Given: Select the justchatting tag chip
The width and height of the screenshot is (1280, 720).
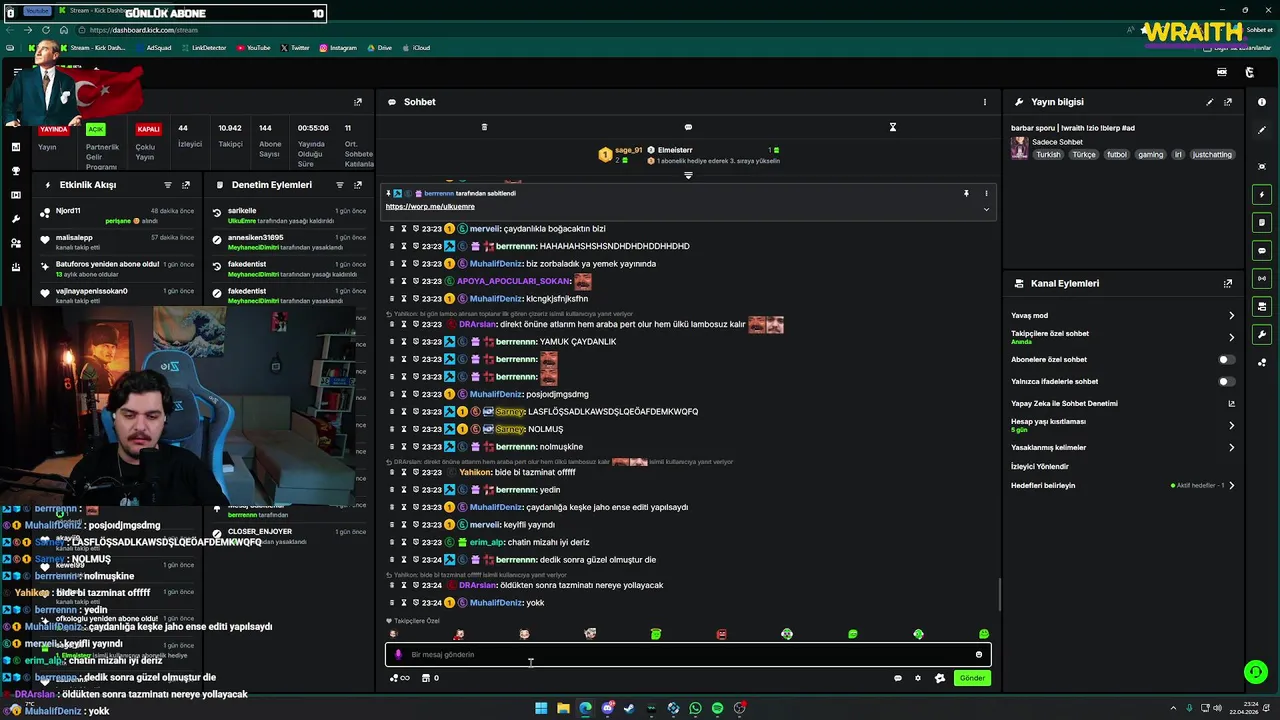Looking at the screenshot, I should 1212,155.
